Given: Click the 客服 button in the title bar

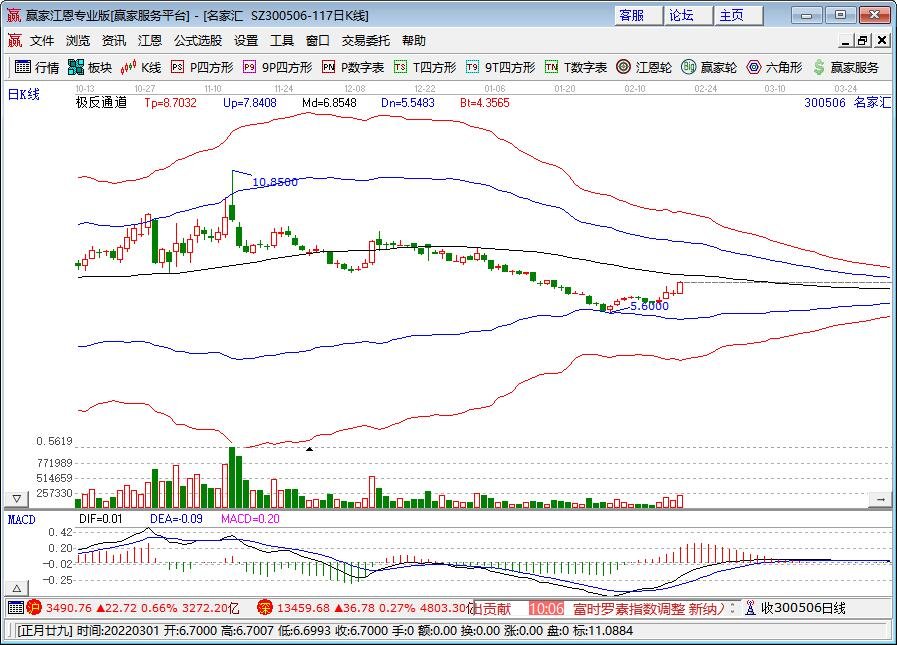Looking at the screenshot, I should [638, 15].
